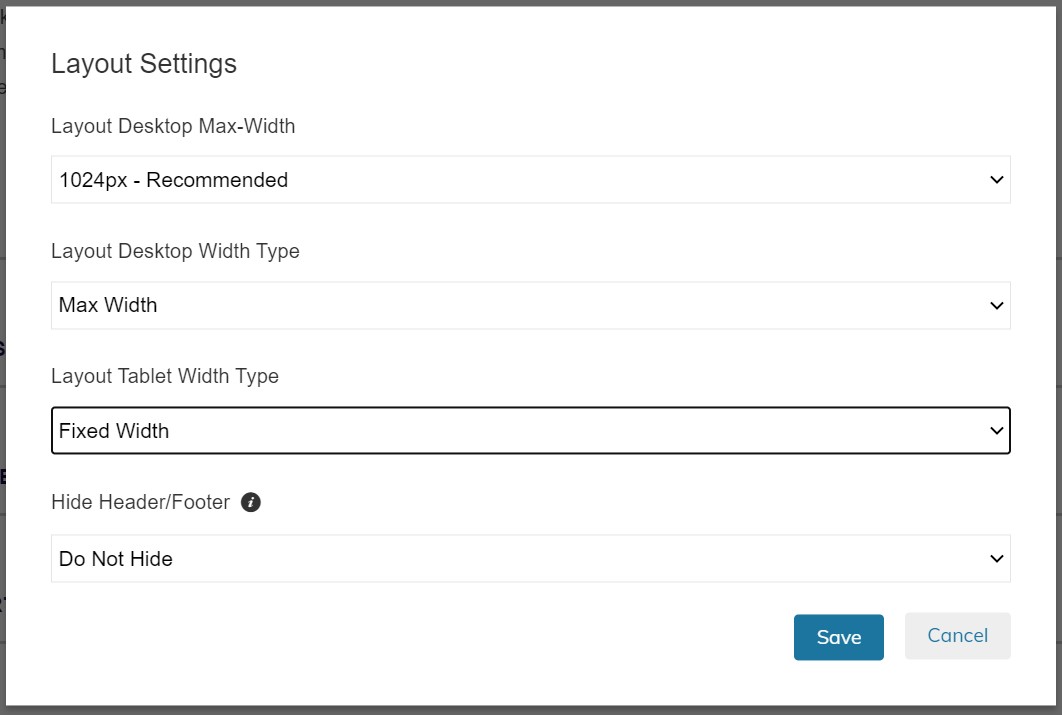Click the Layout Desktop Width Type label
The image size is (1062, 715).
tap(175, 251)
